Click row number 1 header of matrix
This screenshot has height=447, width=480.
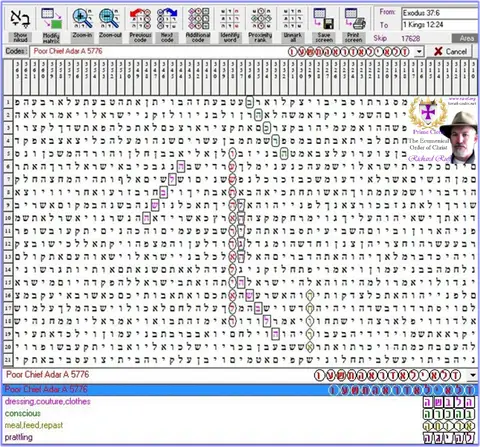pyautogui.click(x=8, y=102)
